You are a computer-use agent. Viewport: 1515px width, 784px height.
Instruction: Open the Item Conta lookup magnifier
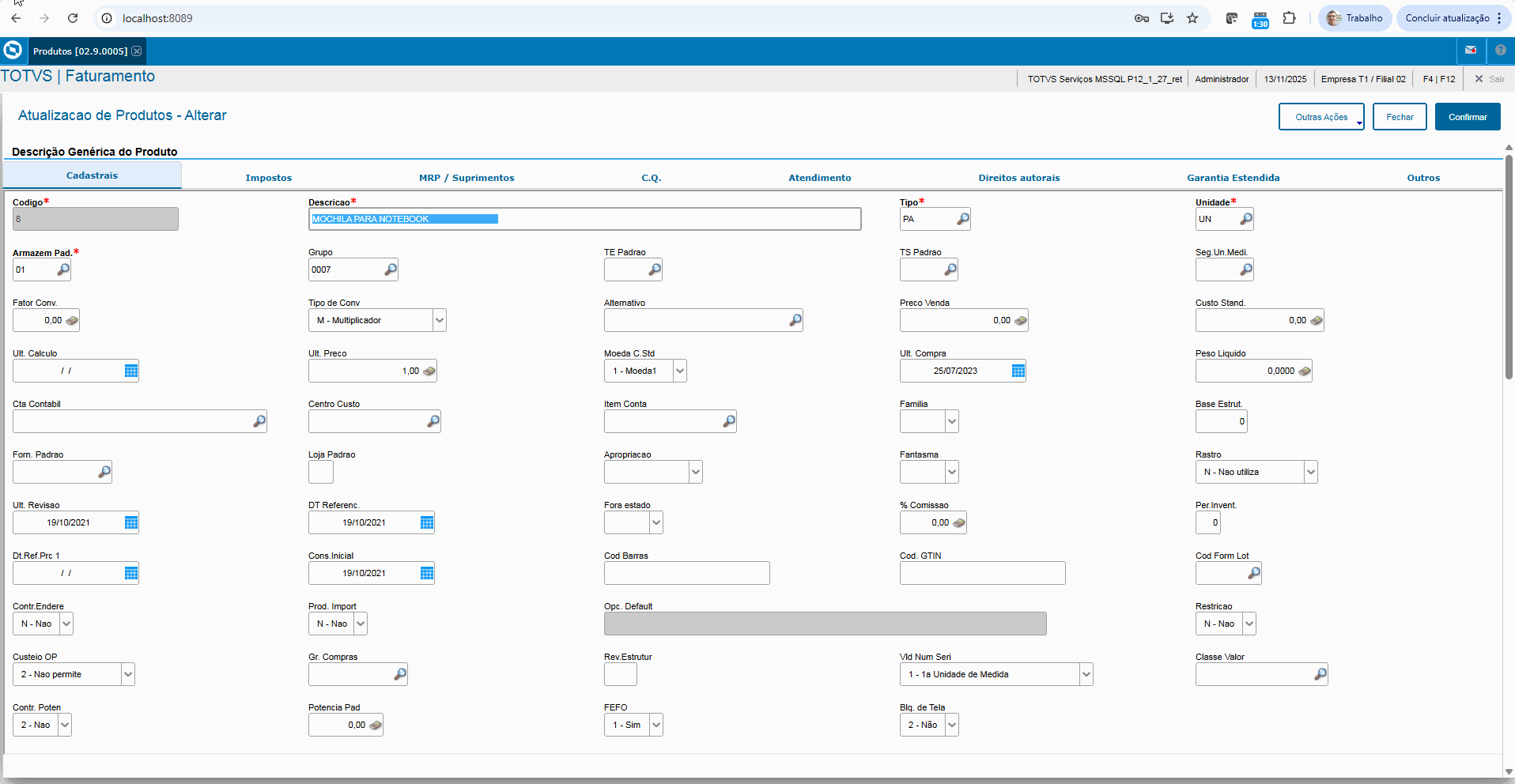(728, 421)
